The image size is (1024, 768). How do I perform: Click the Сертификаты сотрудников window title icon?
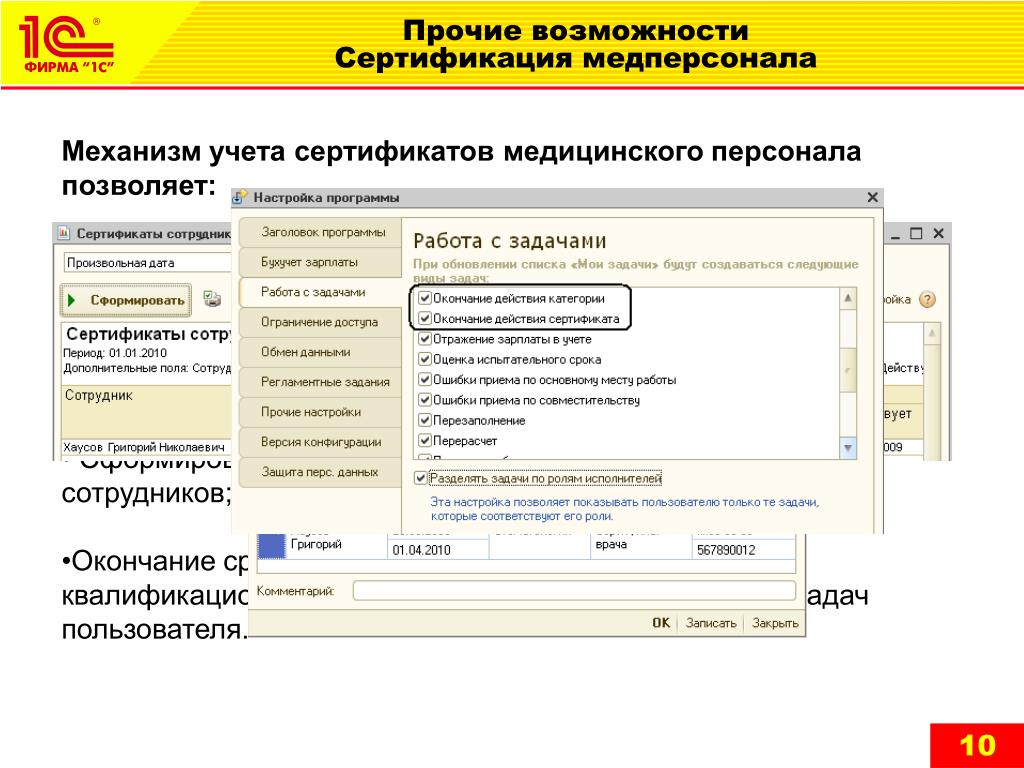point(63,233)
